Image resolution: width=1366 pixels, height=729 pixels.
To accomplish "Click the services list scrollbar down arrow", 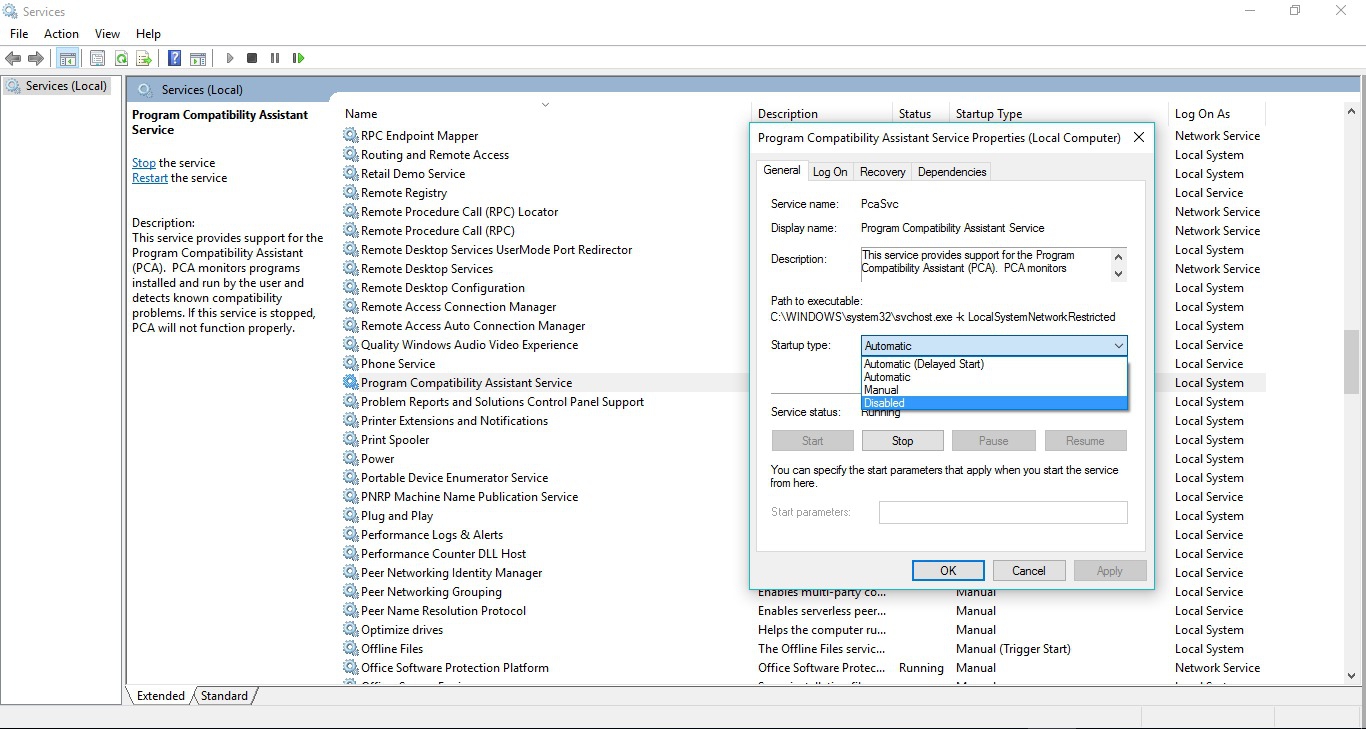I will click(x=1352, y=676).
